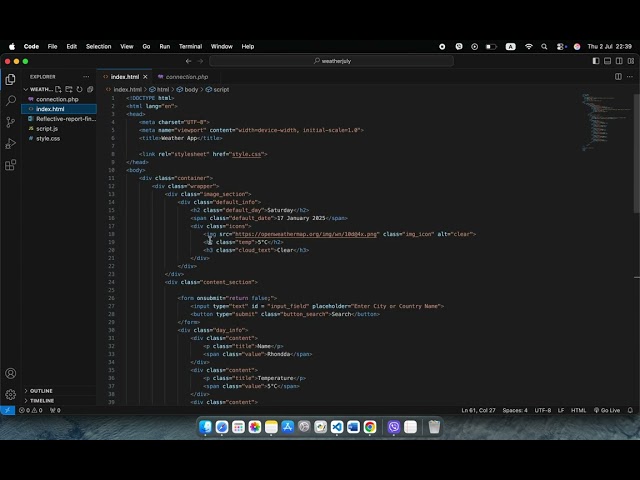
Task: Open macOS Control Center in menu bar
Action: coord(561,47)
